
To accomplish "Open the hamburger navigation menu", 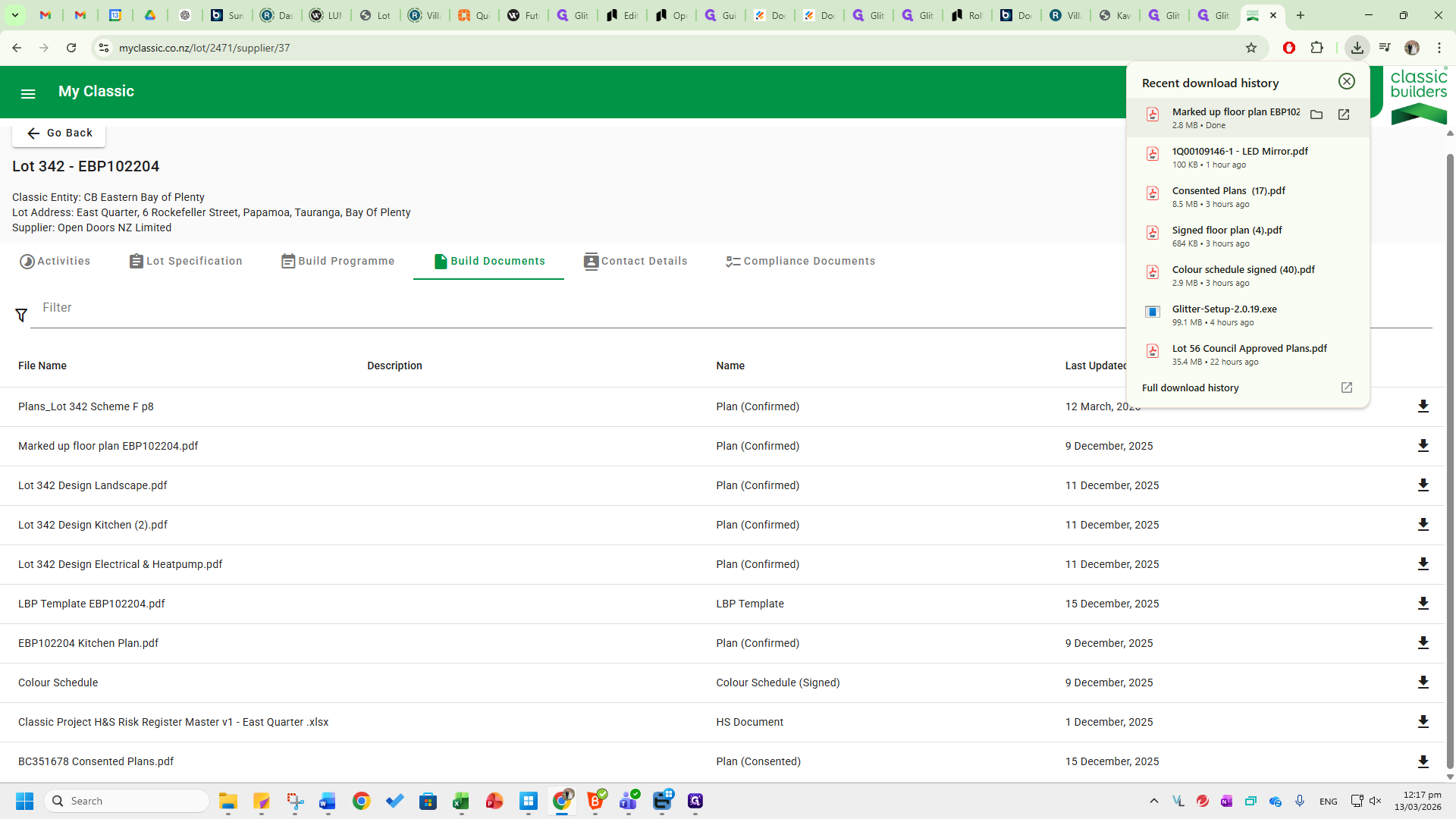I will coord(28,93).
